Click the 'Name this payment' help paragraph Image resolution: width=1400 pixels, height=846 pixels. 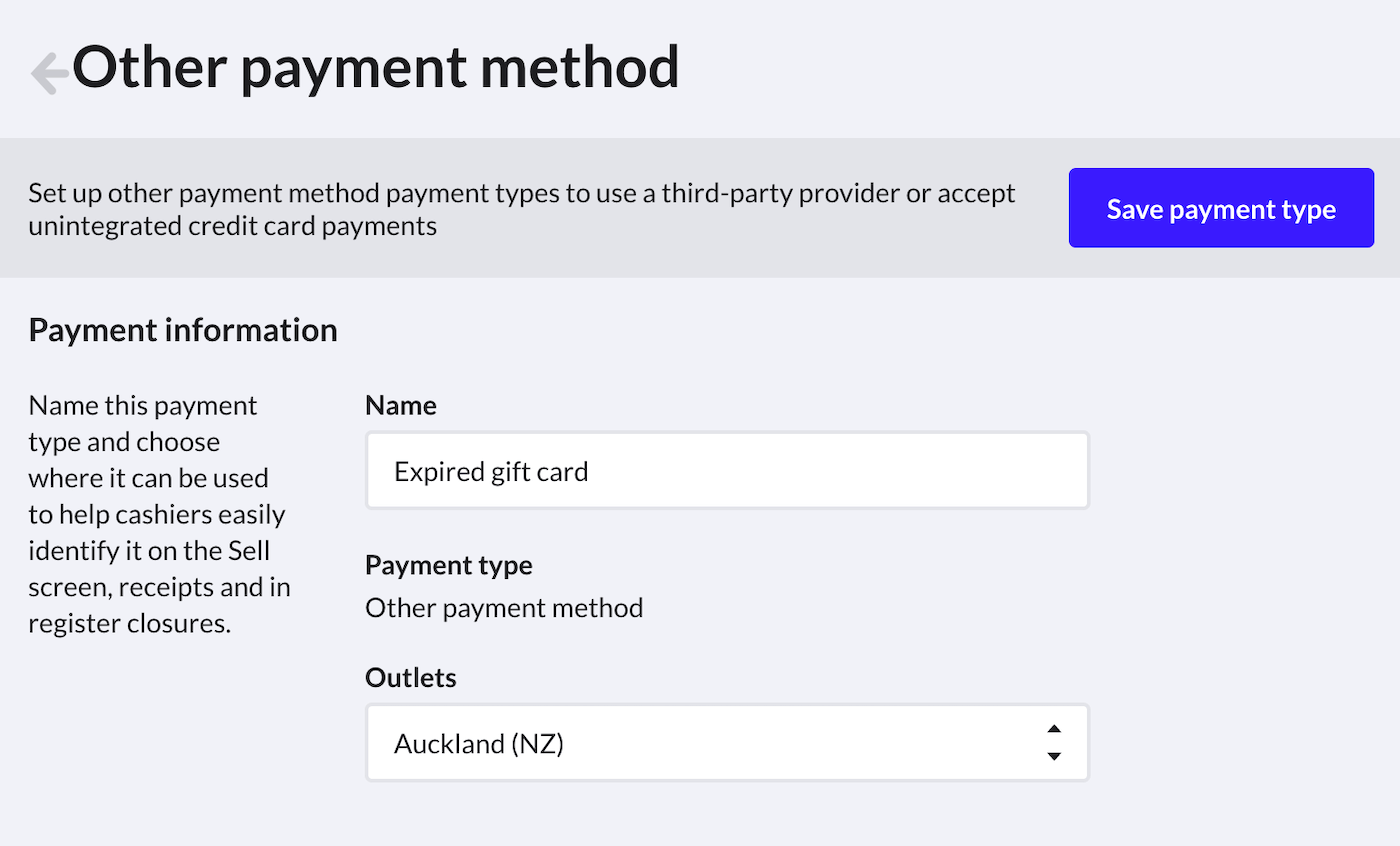(x=143, y=406)
